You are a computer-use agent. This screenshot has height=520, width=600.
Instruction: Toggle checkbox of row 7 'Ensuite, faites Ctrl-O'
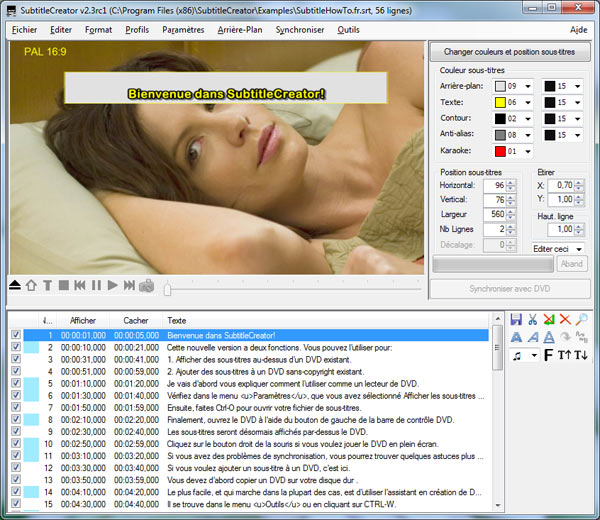click(x=16, y=407)
